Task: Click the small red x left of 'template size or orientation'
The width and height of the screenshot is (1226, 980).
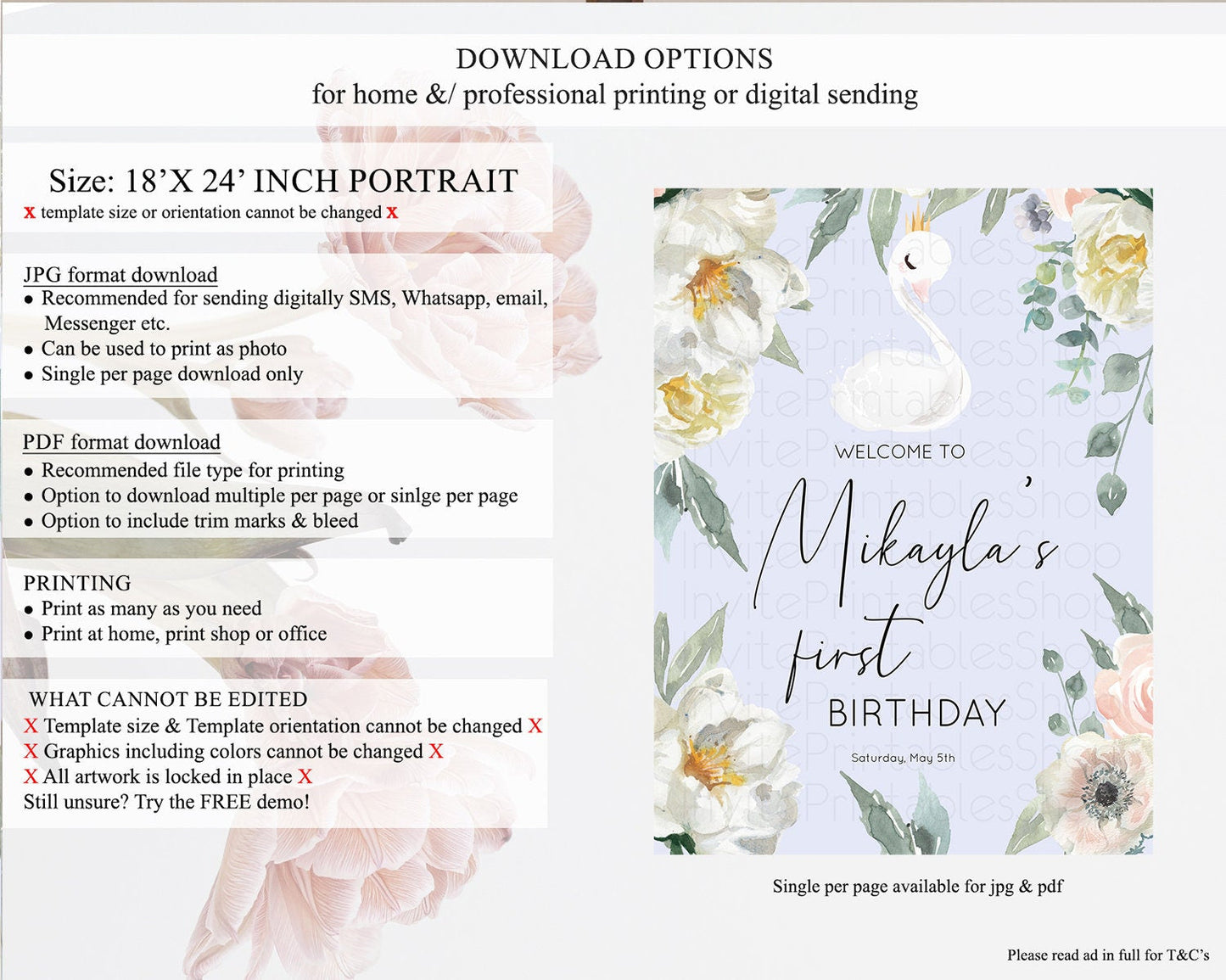Action: [x=30, y=212]
